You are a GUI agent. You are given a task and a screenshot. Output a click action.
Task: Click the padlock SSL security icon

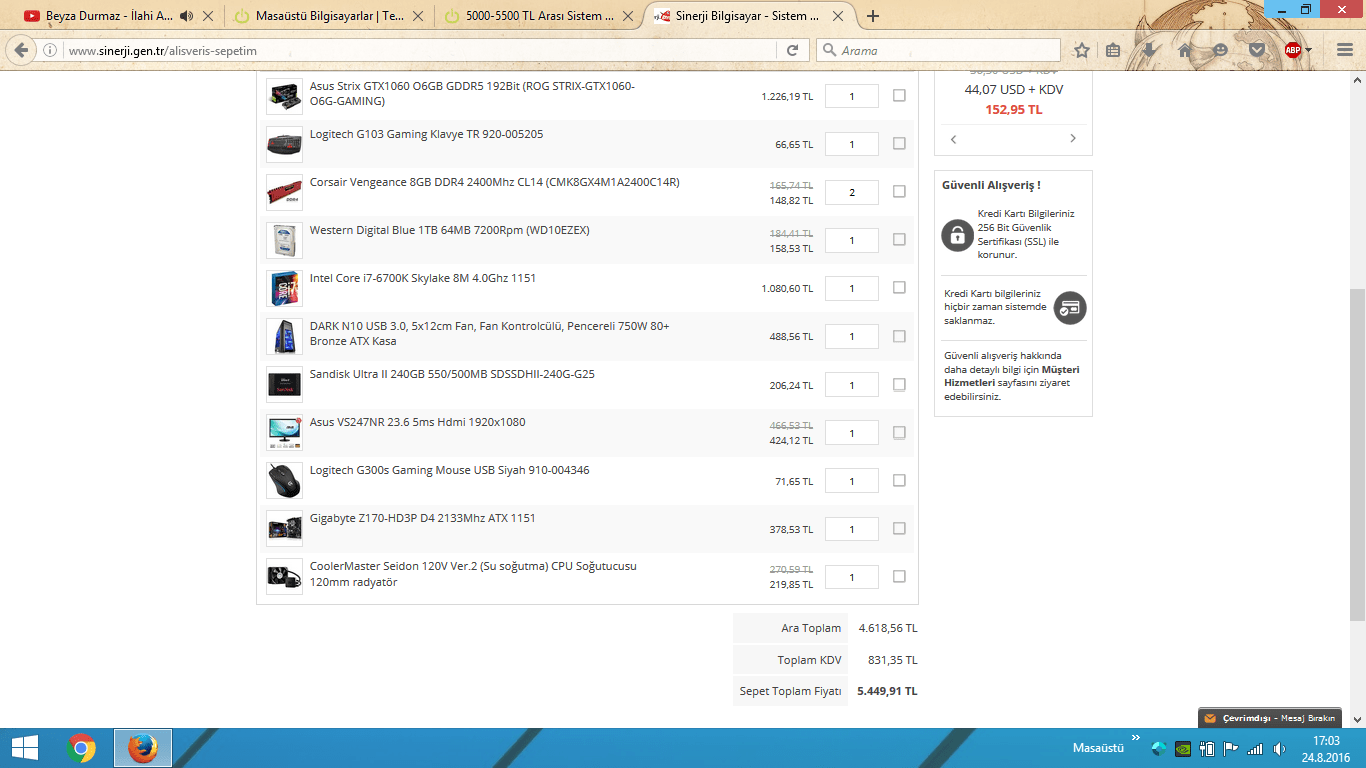click(x=957, y=234)
